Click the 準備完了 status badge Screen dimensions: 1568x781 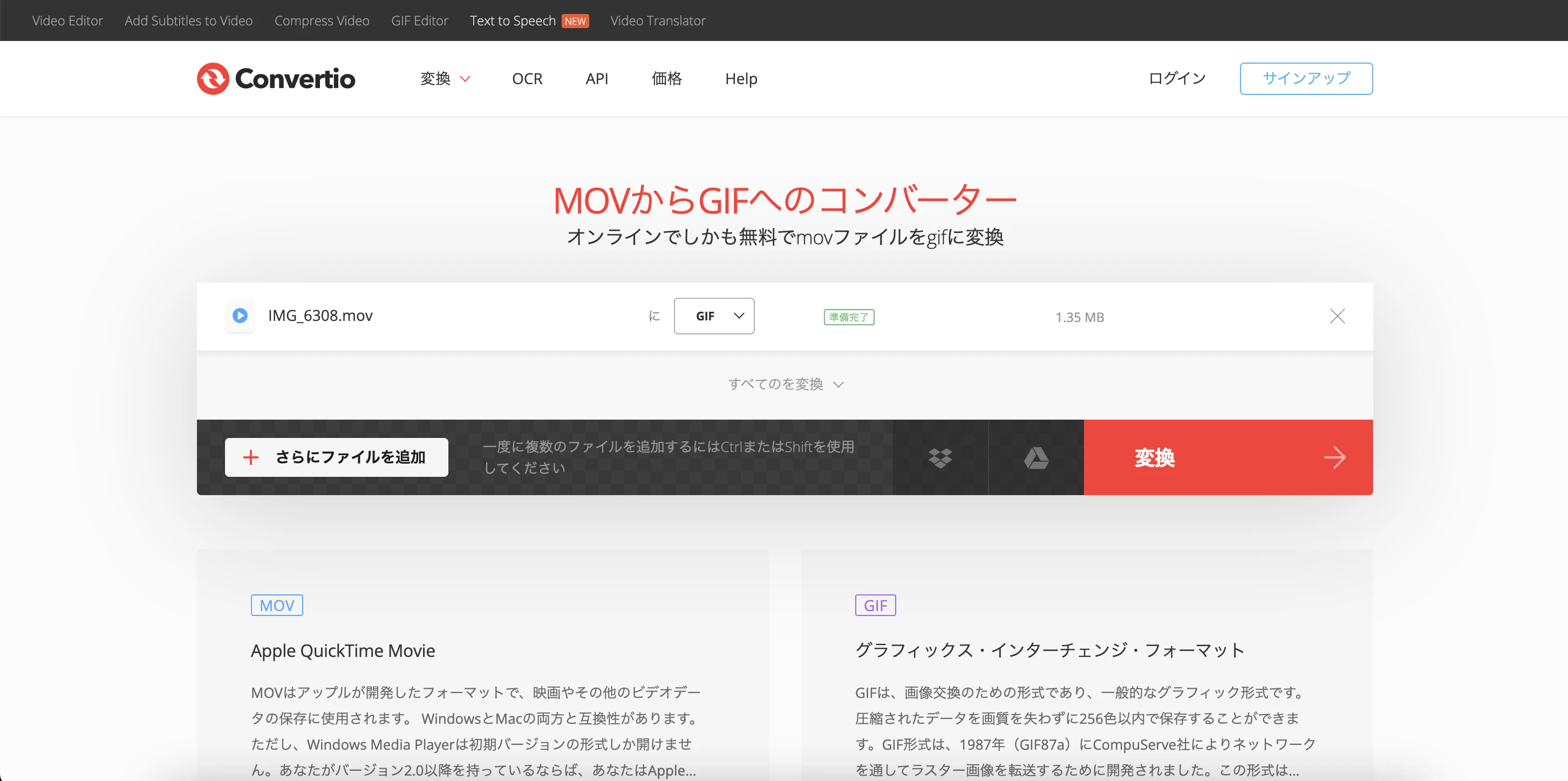849,317
